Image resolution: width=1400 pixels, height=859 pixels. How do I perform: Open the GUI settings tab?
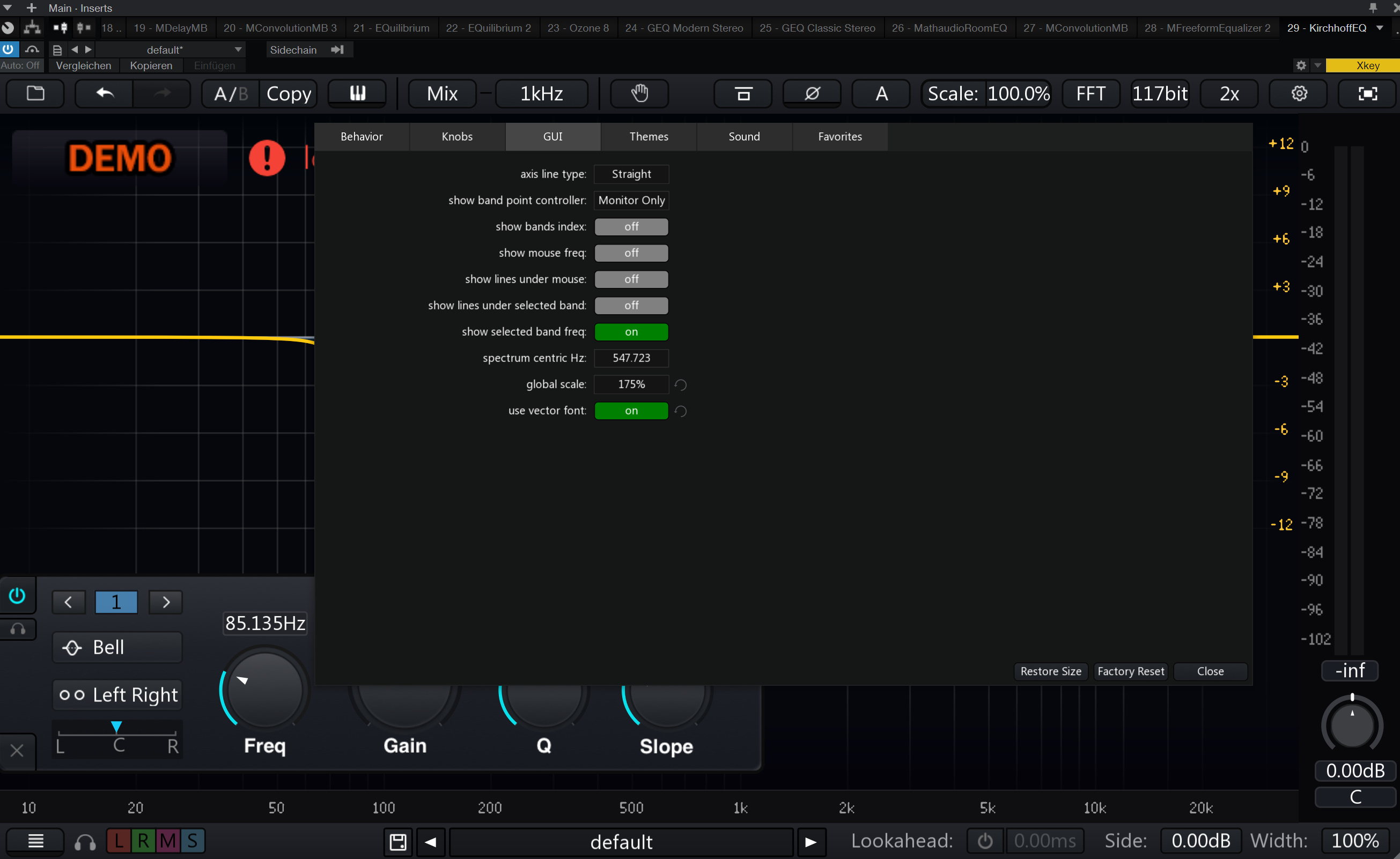(x=552, y=136)
